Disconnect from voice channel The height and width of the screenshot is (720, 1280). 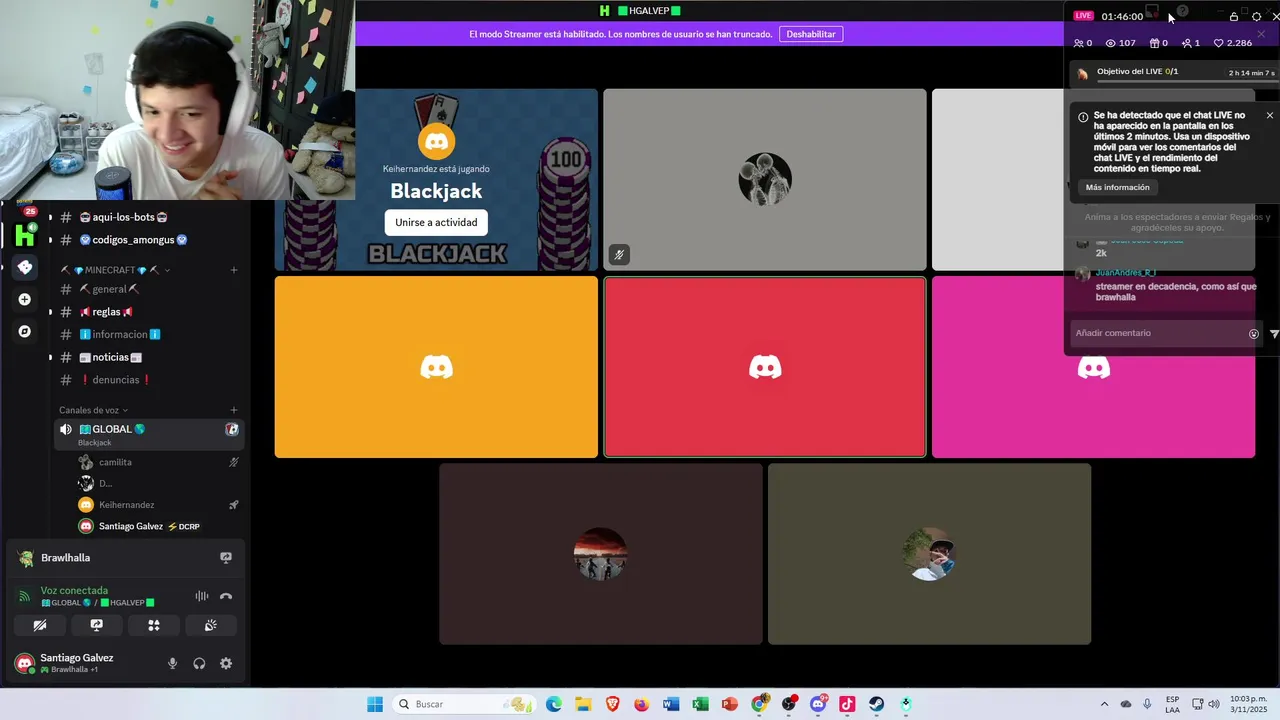[x=226, y=596]
